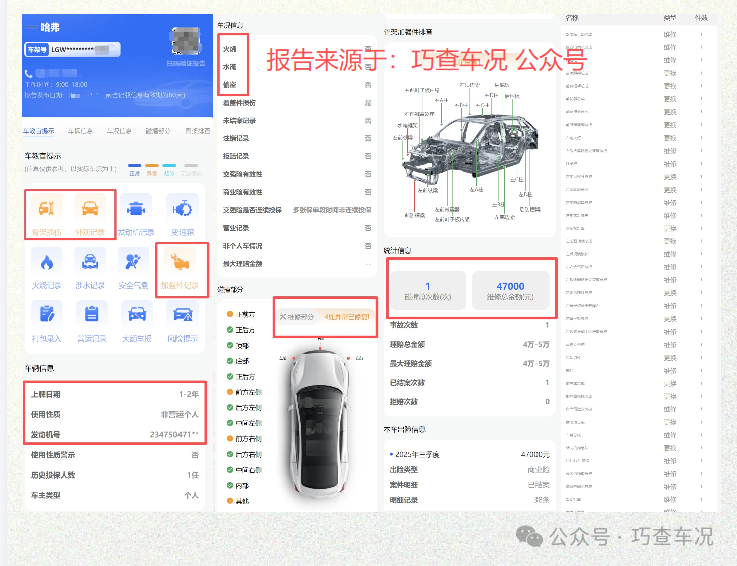Viewport: 737px width, 566px height.
Task: Click the 营业记录 row
Action: [297, 228]
